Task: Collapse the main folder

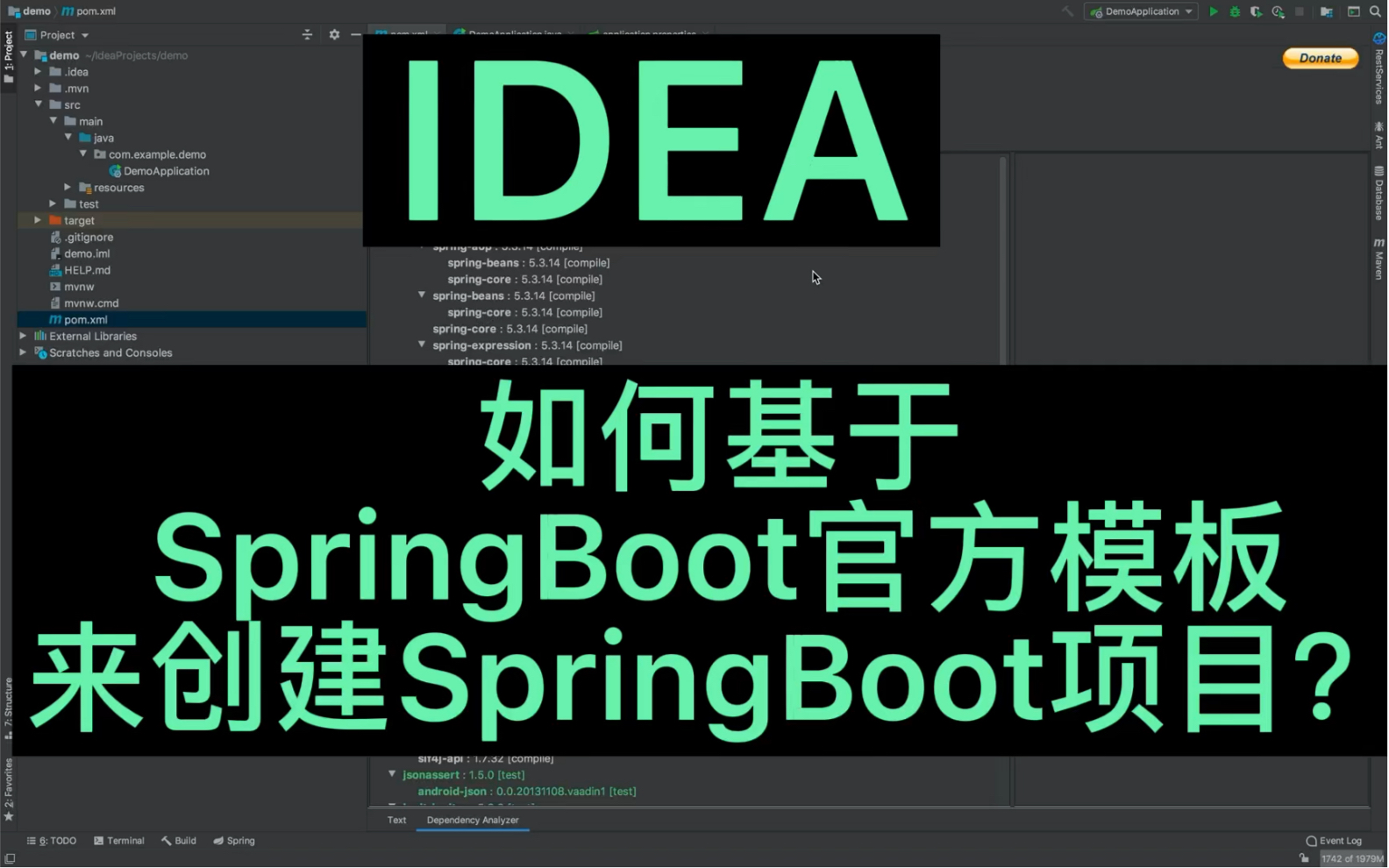Action: point(53,121)
